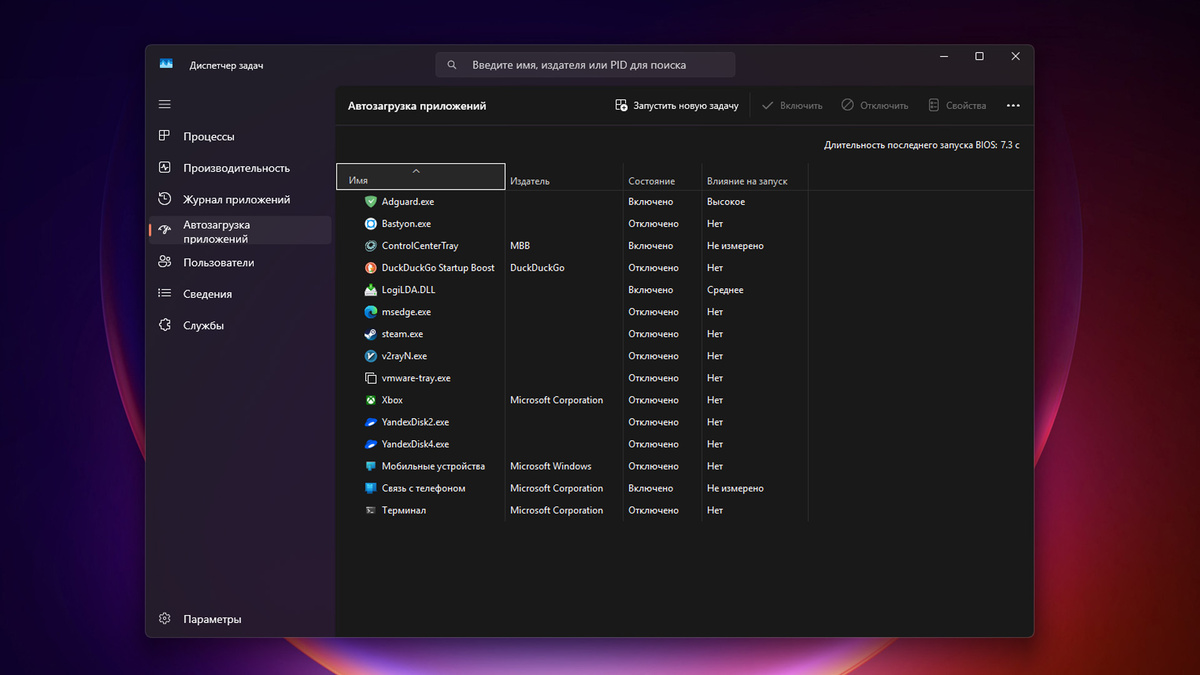Viewport: 1200px width, 675px height.
Task: Click the v2rayN.exe icon
Action: pyautogui.click(x=371, y=355)
